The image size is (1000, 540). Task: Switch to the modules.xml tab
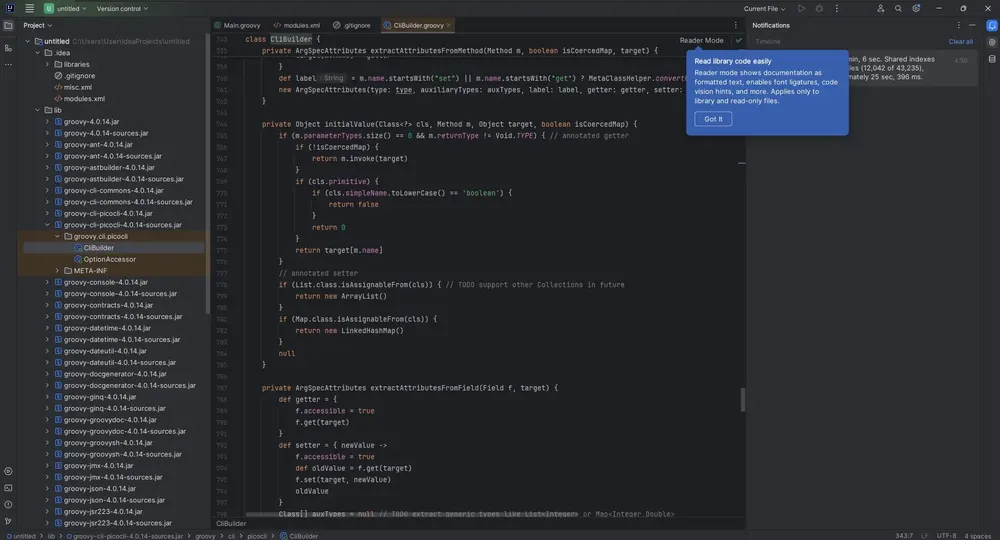297,26
